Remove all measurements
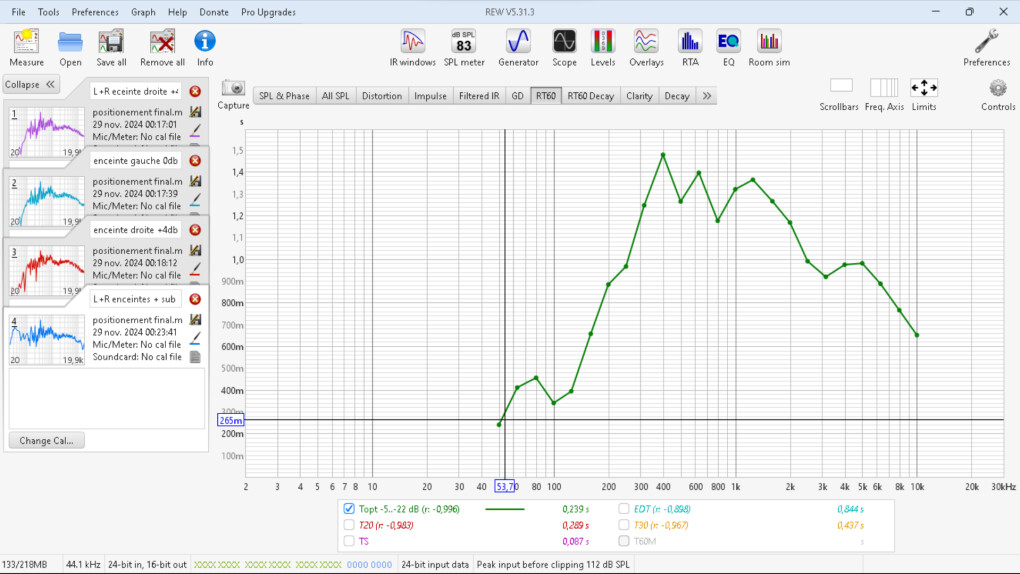 tap(162, 48)
